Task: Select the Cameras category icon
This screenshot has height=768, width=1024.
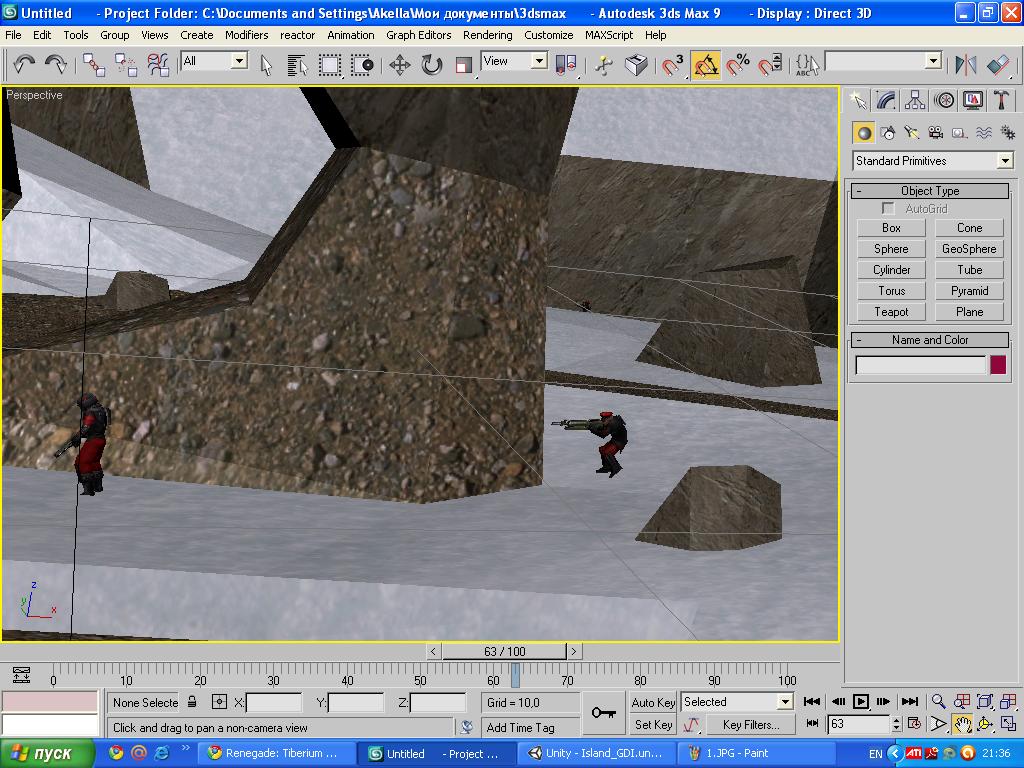Action: (936, 133)
